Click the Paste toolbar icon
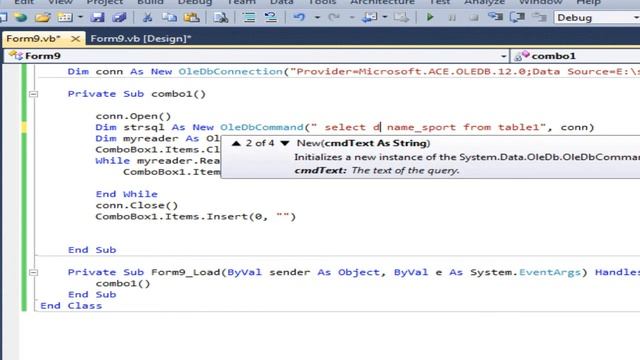Screen dimensions: 640x360 pos(191,18)
